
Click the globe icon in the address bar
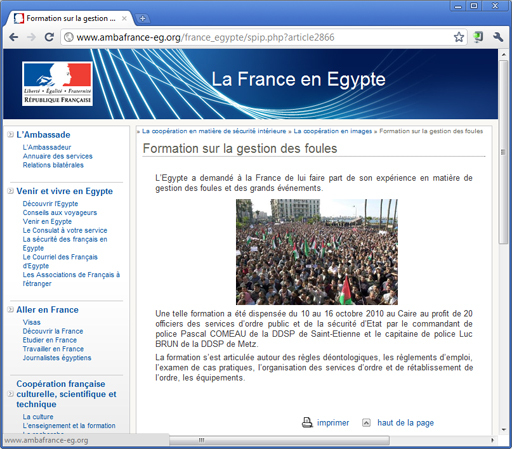tap(69, 37)
